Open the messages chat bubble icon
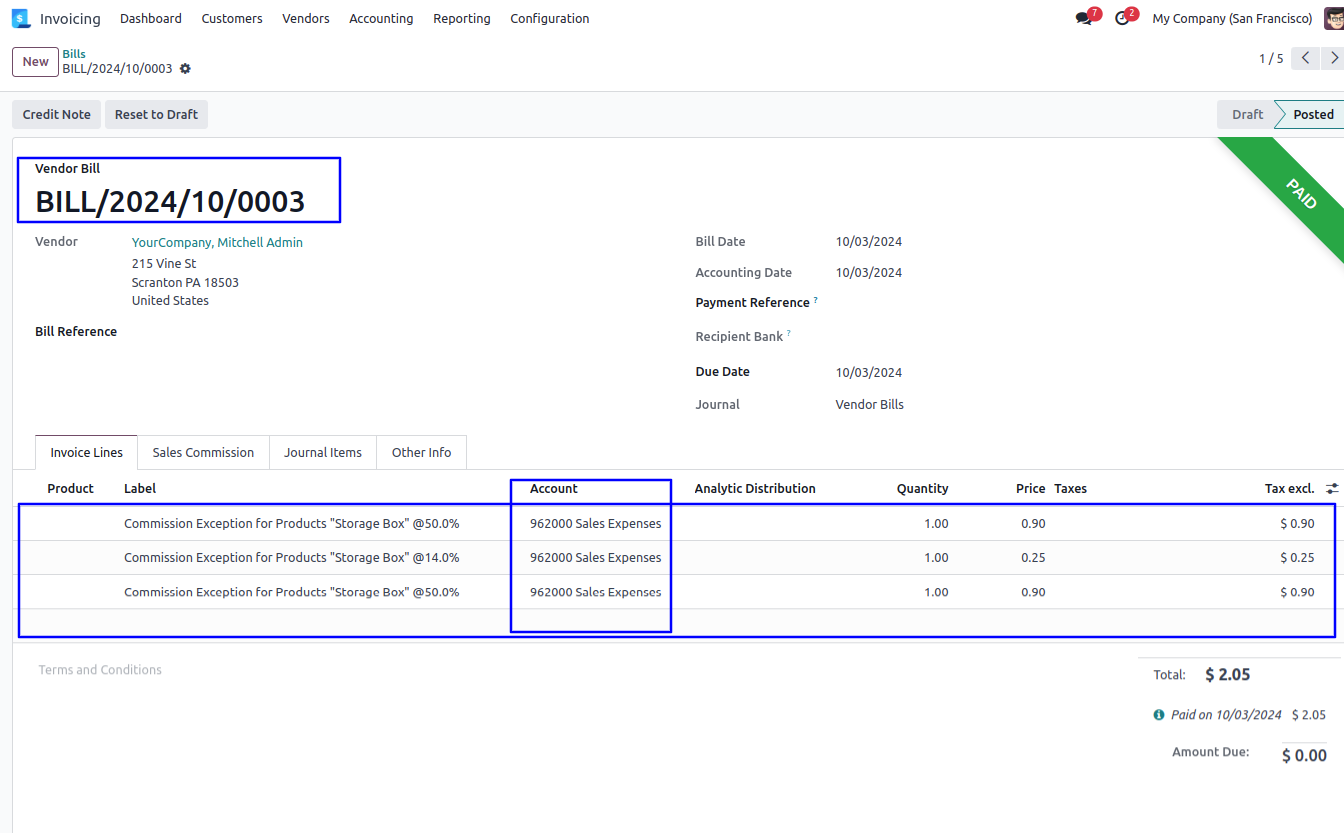 click(1084, 19)
